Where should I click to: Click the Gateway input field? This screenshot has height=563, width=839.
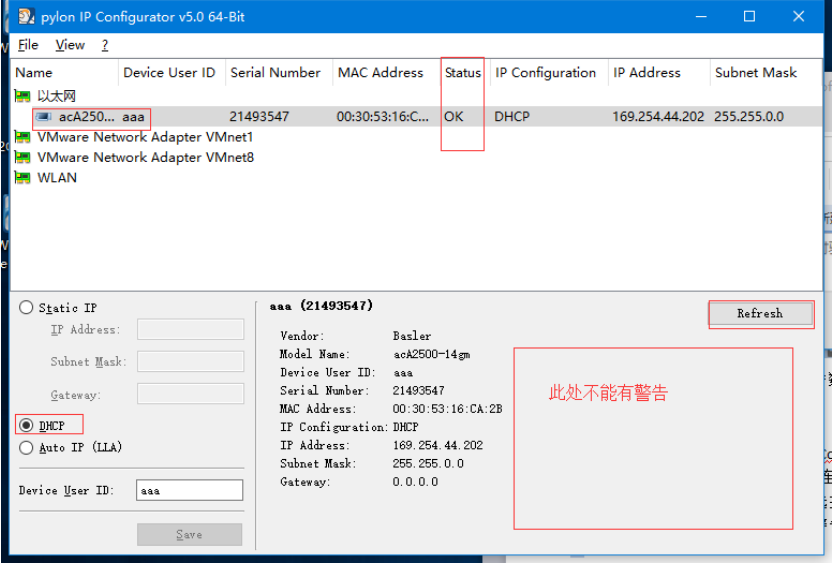(x=190, y=394)
